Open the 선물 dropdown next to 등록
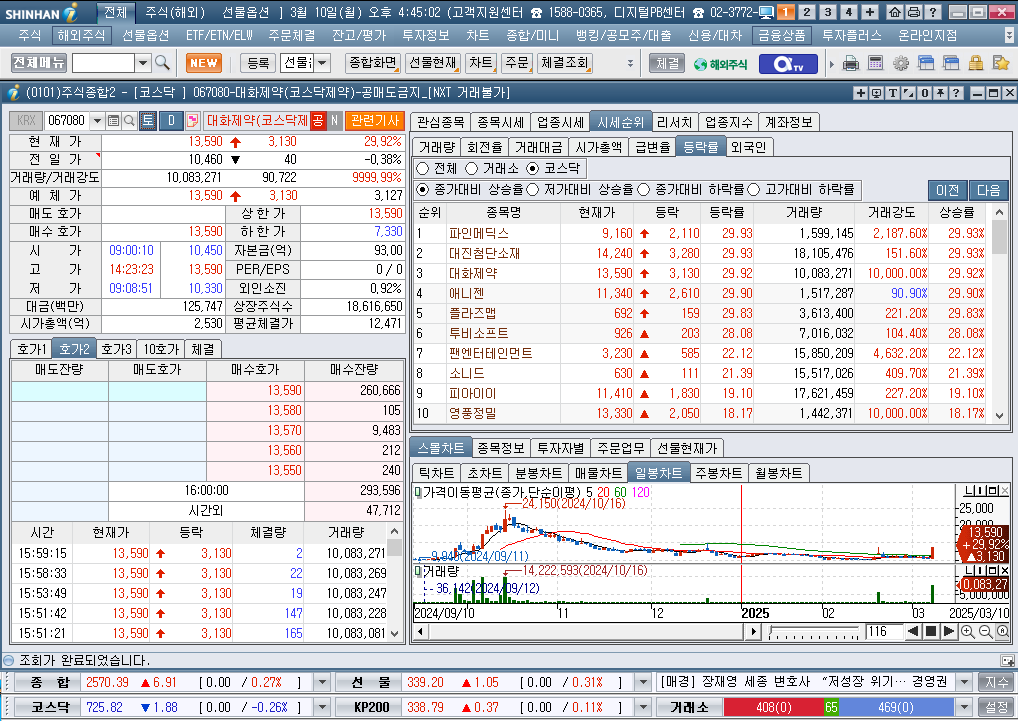This screenshot has width=1018, height=721. coord(322,63)
